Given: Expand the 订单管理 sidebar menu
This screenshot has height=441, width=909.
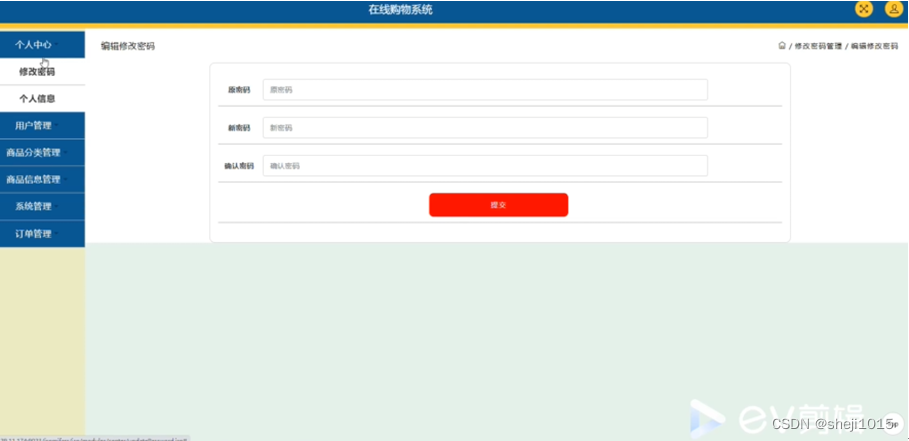Looking at the screenshot, I should click(x=42, y=234).
